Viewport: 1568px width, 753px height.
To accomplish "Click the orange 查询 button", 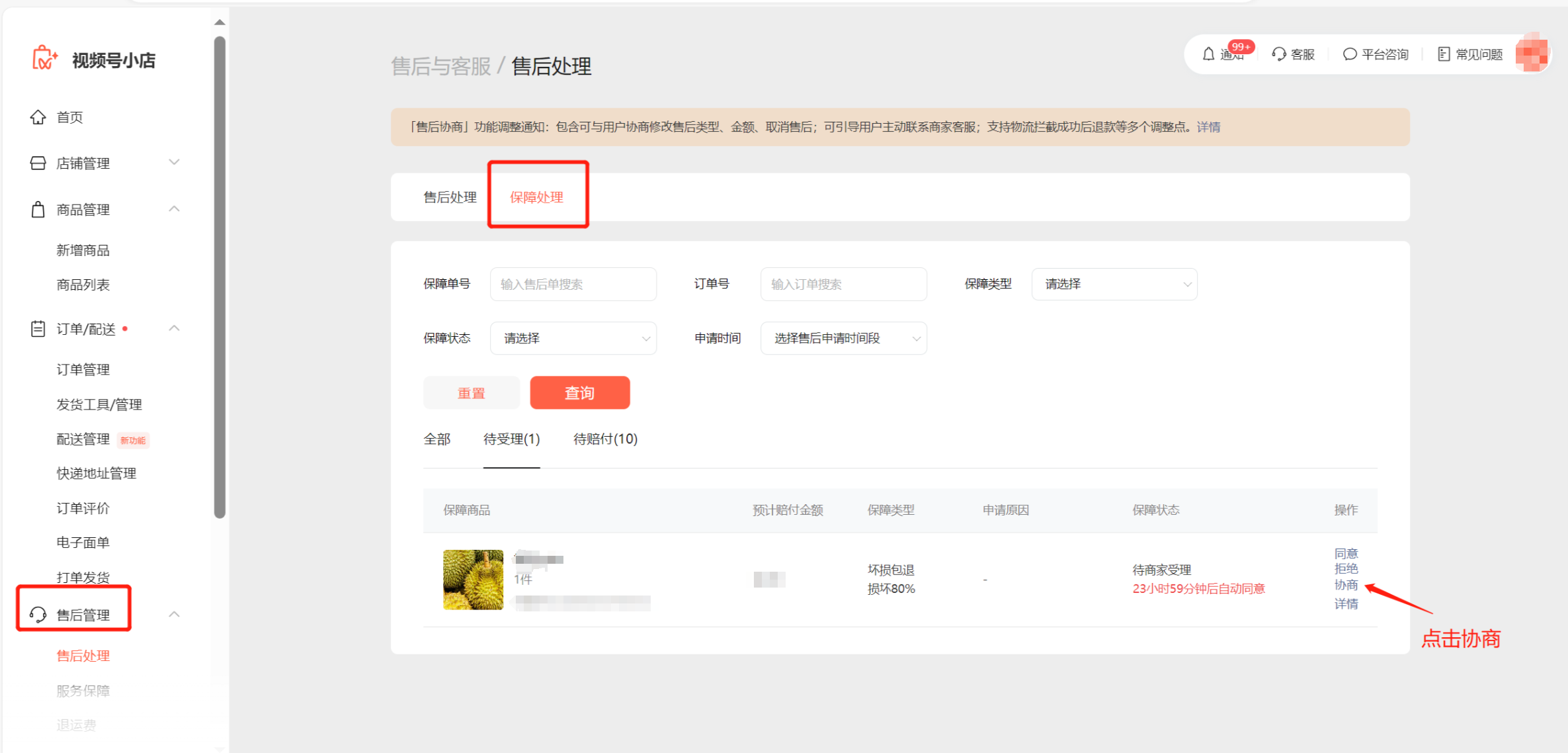I will coord(579,393).
